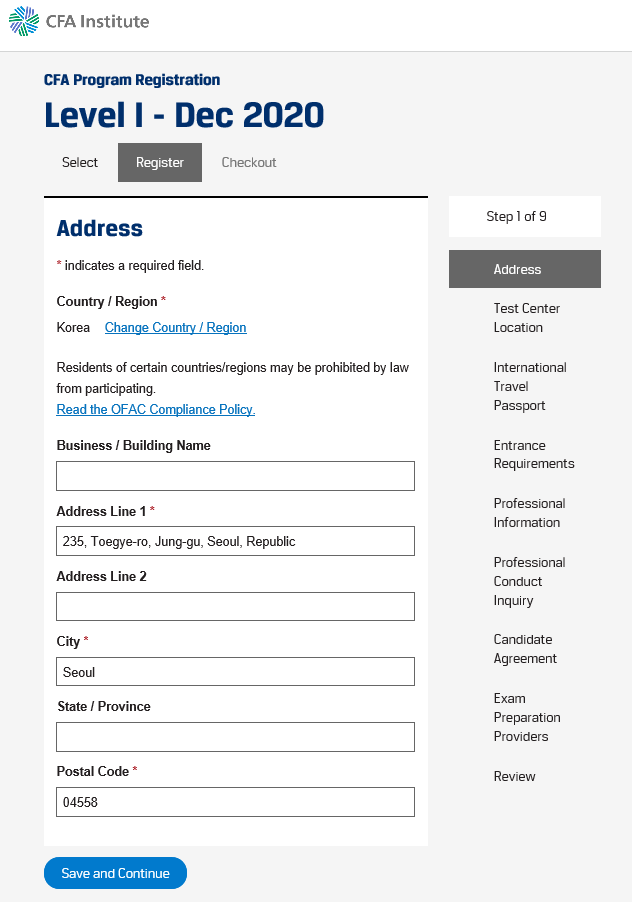Click the Address Line 1 field
Viewport: 632px width, 902px height.
tap(235, 541)
